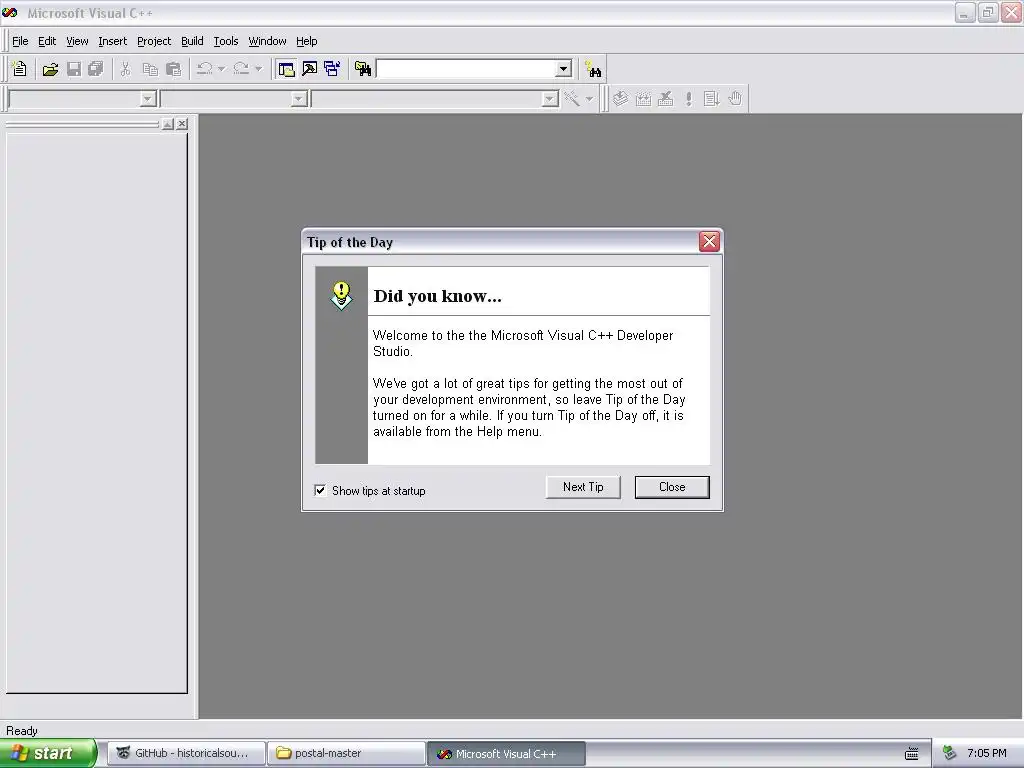Click the WizardBar actions wand icon
Screen dimensions: 1024x768
572,99
